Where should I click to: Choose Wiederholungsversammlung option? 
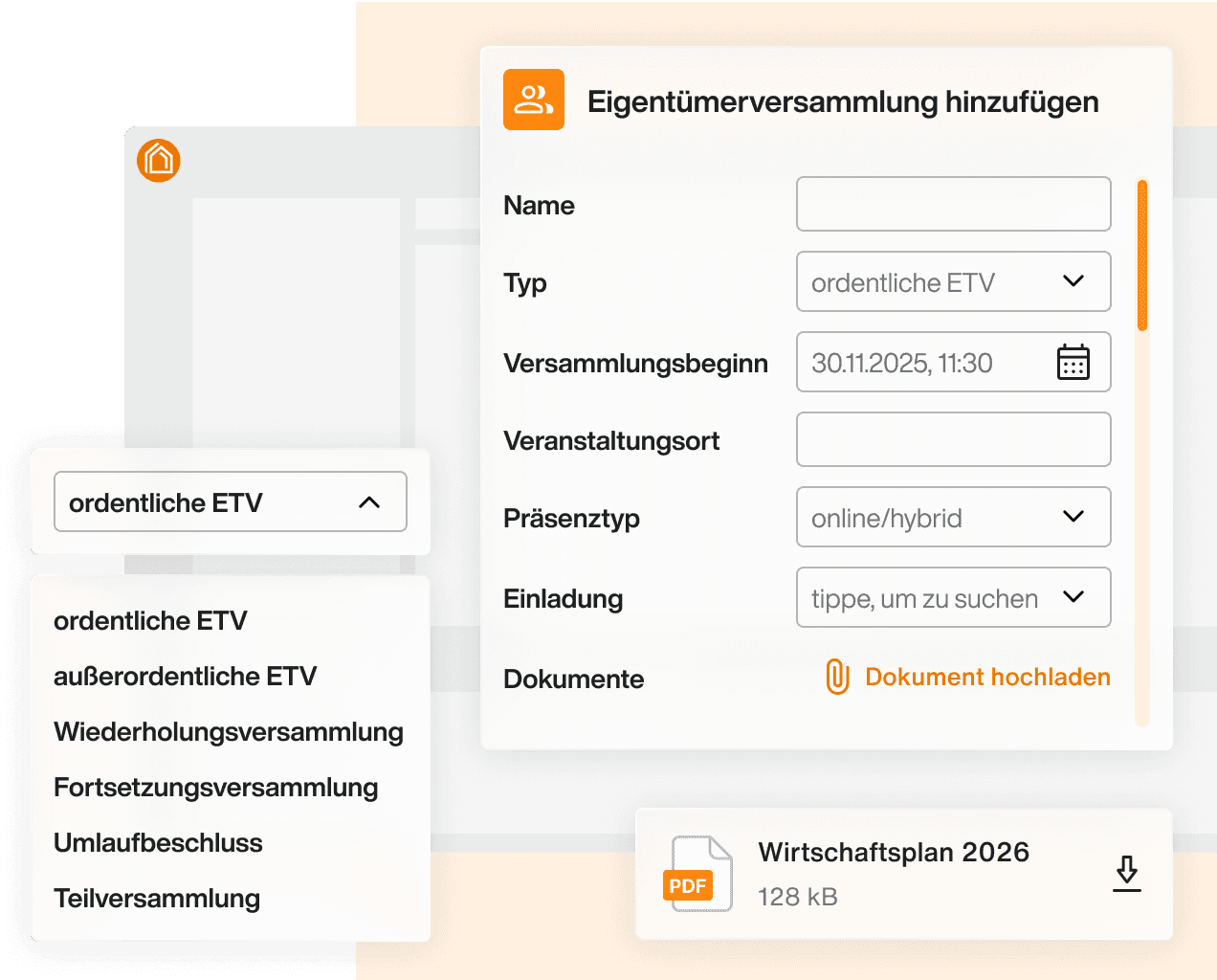tap(228, 732)
